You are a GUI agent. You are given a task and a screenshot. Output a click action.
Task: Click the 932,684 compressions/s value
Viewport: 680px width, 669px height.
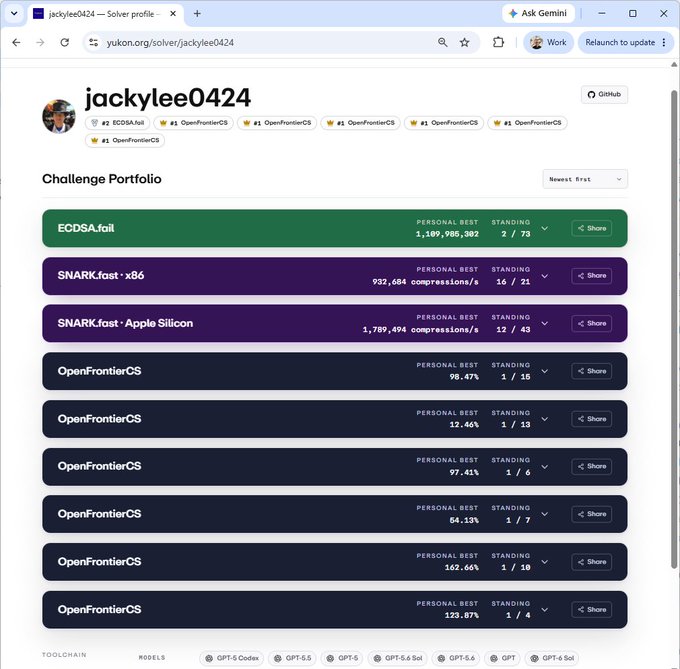[425, 282]
